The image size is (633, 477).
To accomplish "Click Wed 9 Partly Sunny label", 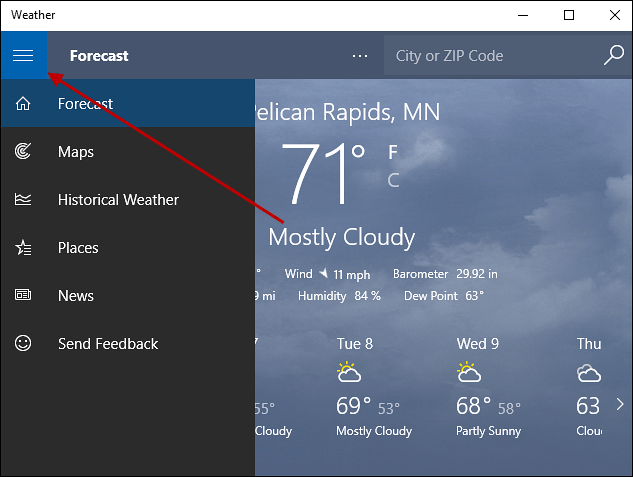I will point(488,431).
